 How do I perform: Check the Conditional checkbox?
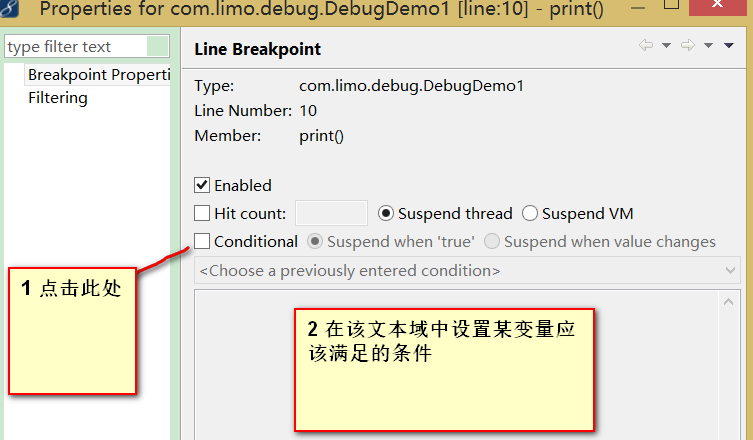coord(202,241)
